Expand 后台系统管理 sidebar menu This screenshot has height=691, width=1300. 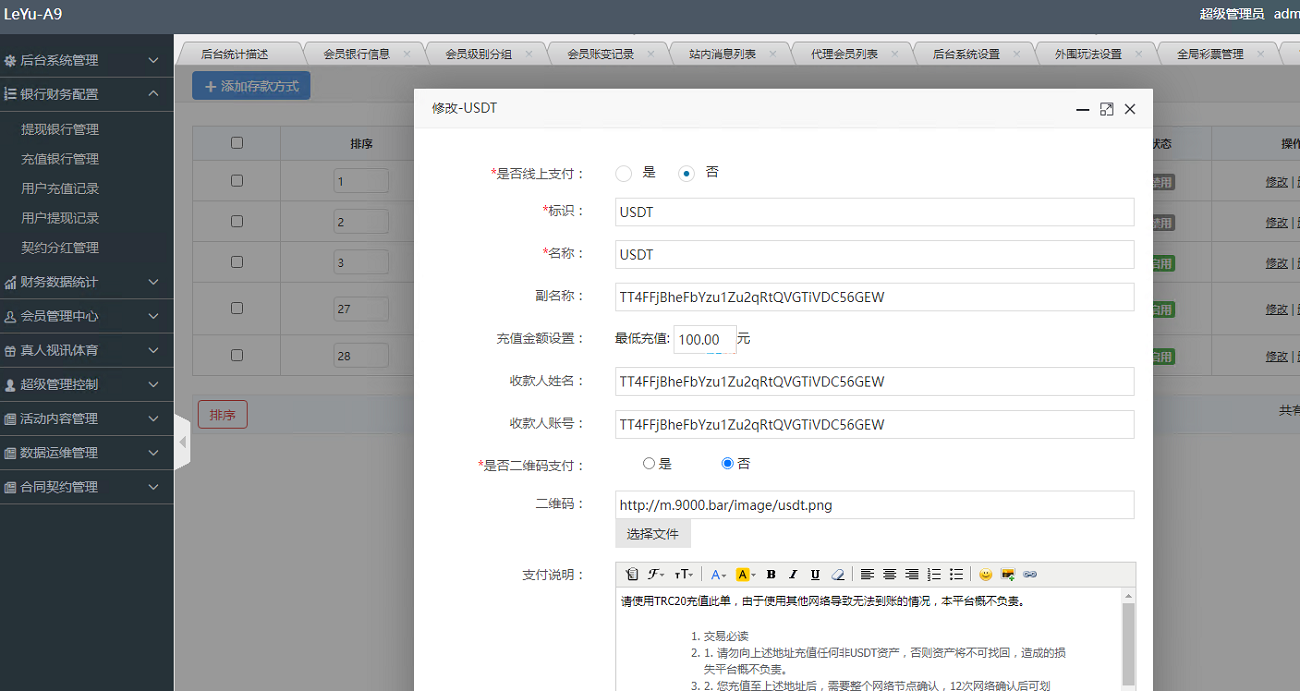tap(87, 60)
